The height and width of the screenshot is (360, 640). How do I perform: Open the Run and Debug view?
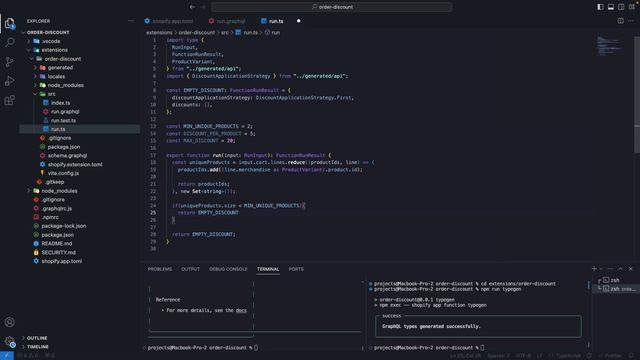(9, 81)
